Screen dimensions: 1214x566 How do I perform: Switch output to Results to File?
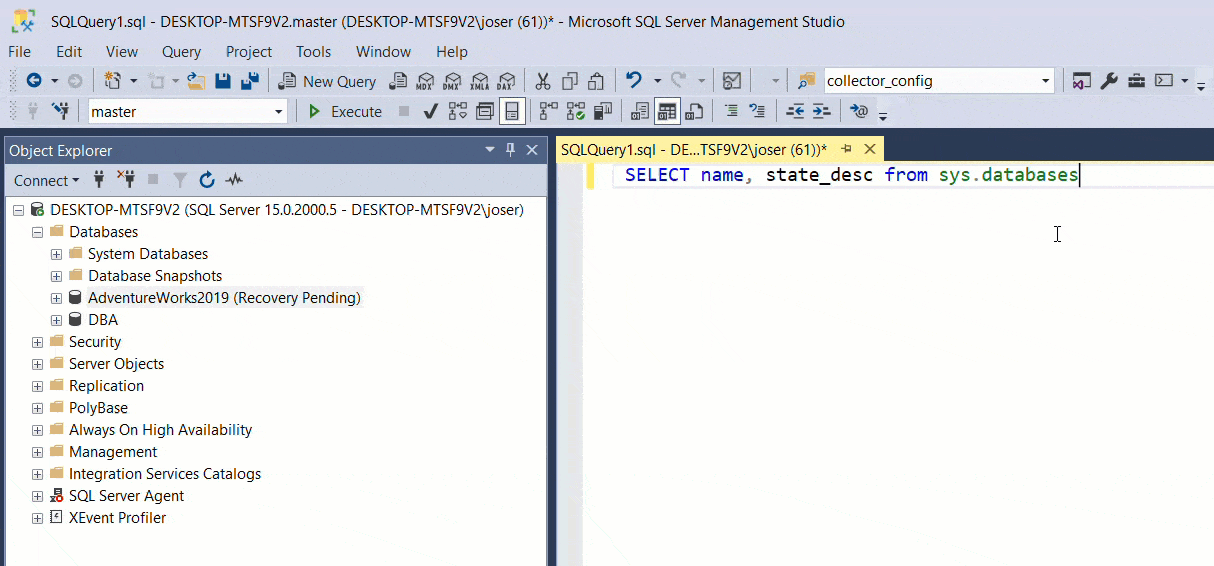pos(694,111)
